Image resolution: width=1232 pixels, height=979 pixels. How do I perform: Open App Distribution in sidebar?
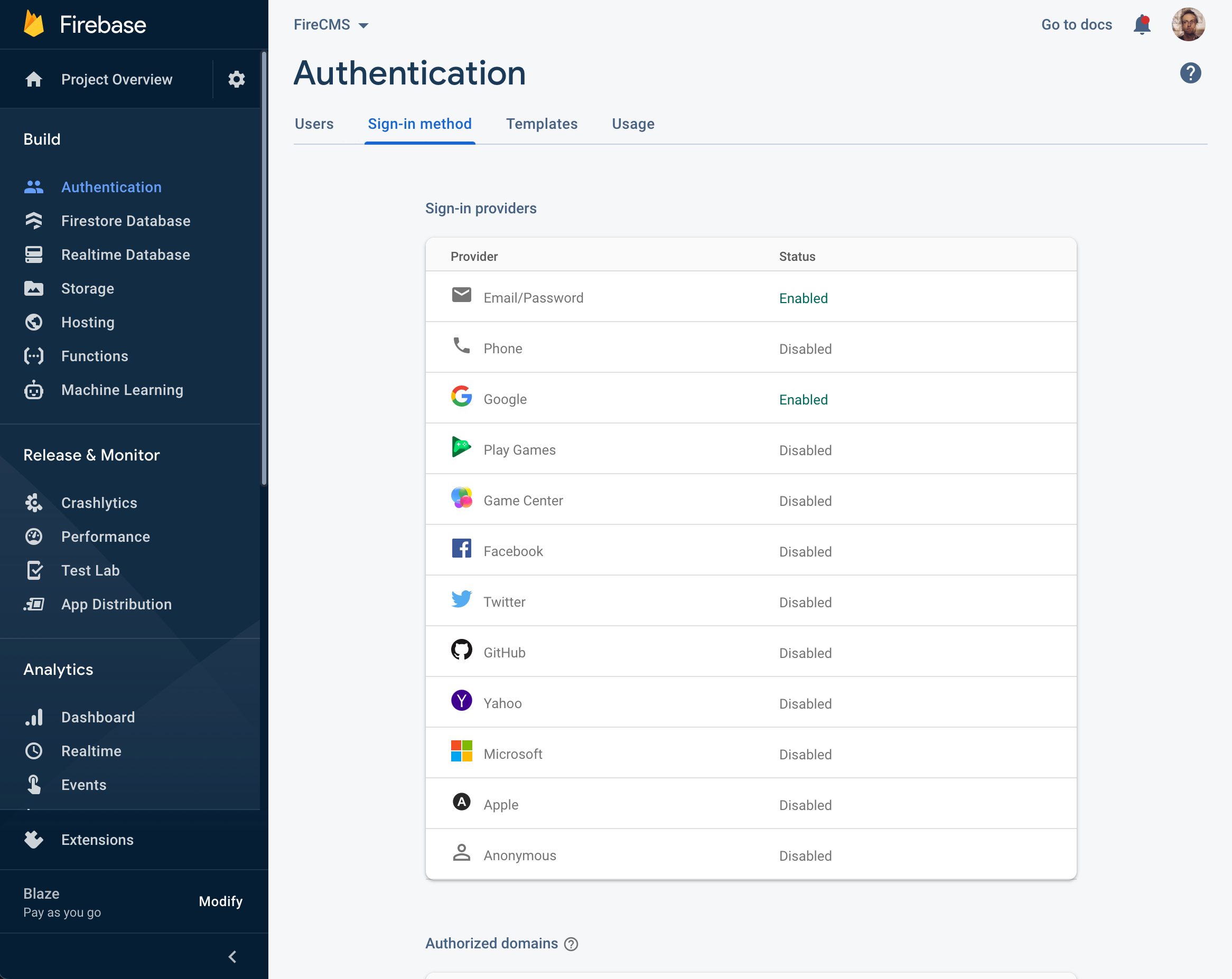point(116,604)
